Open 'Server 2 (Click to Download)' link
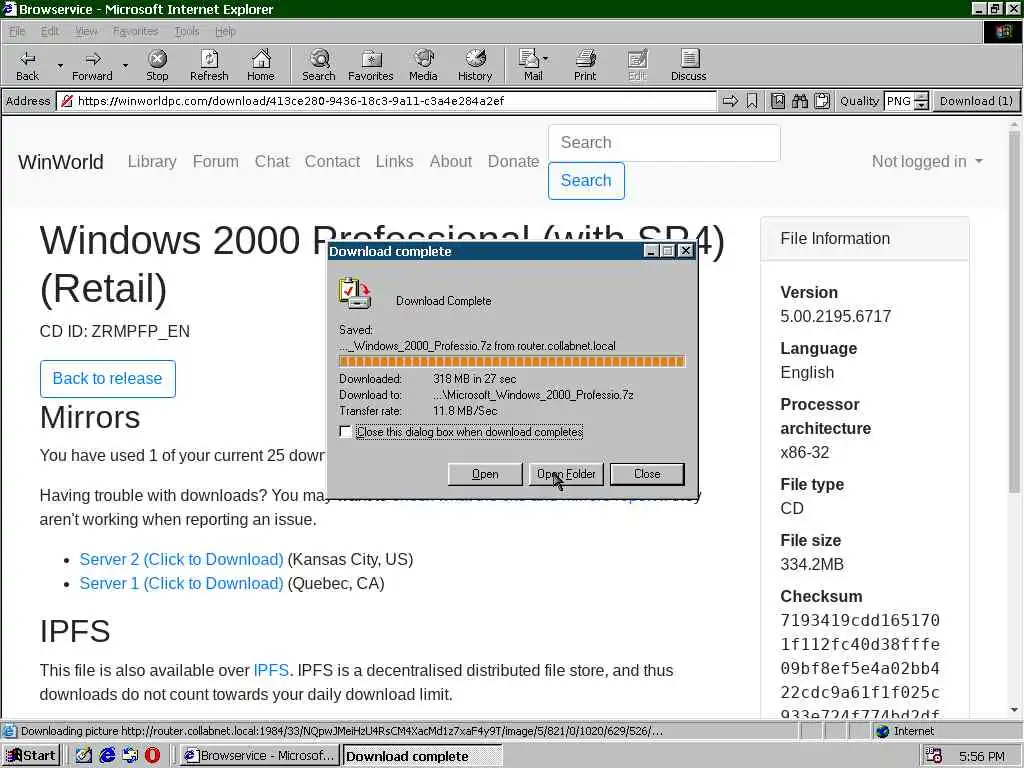 coord(182,560)
